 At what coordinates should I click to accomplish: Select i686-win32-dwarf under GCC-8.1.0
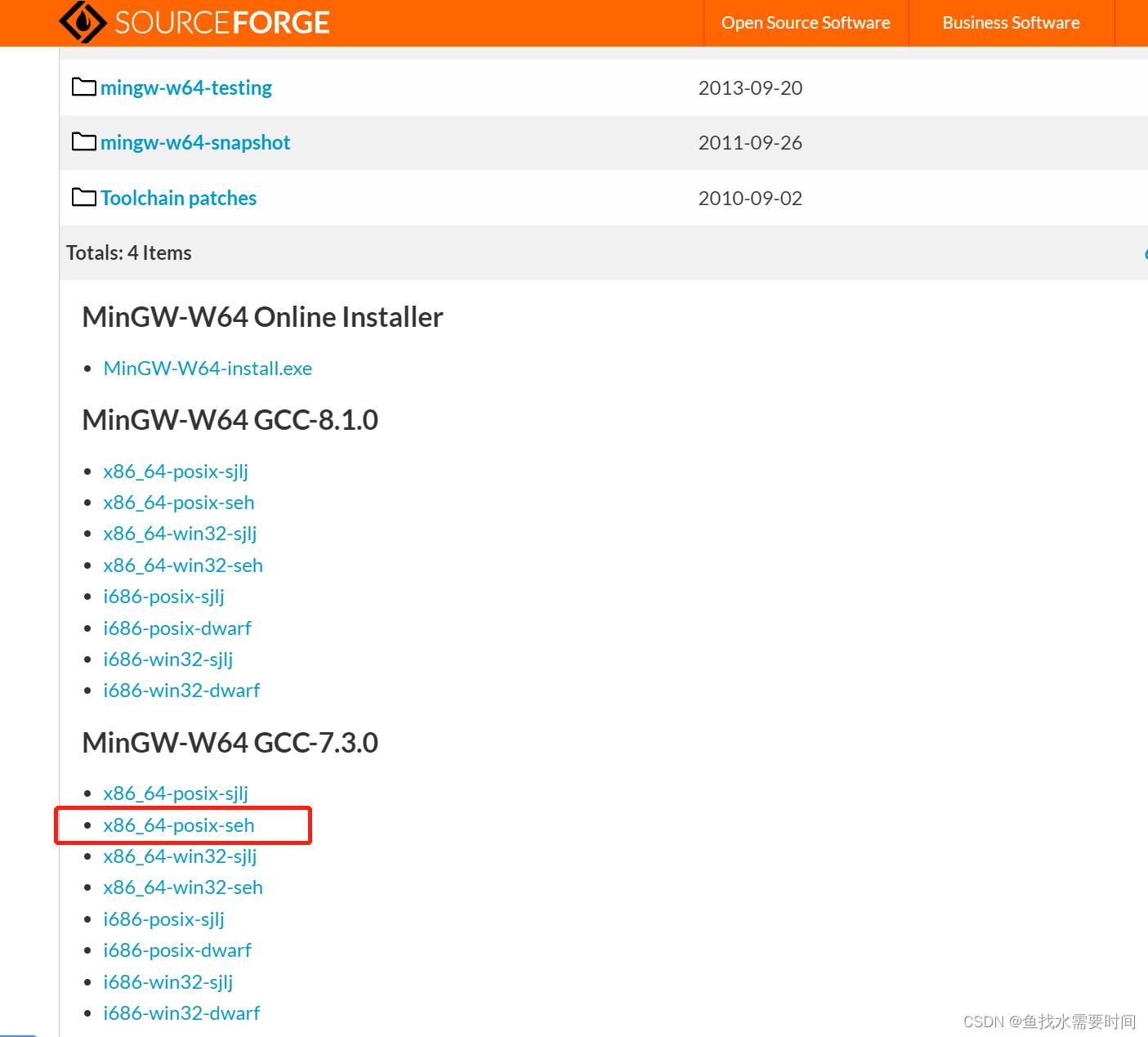181,691
